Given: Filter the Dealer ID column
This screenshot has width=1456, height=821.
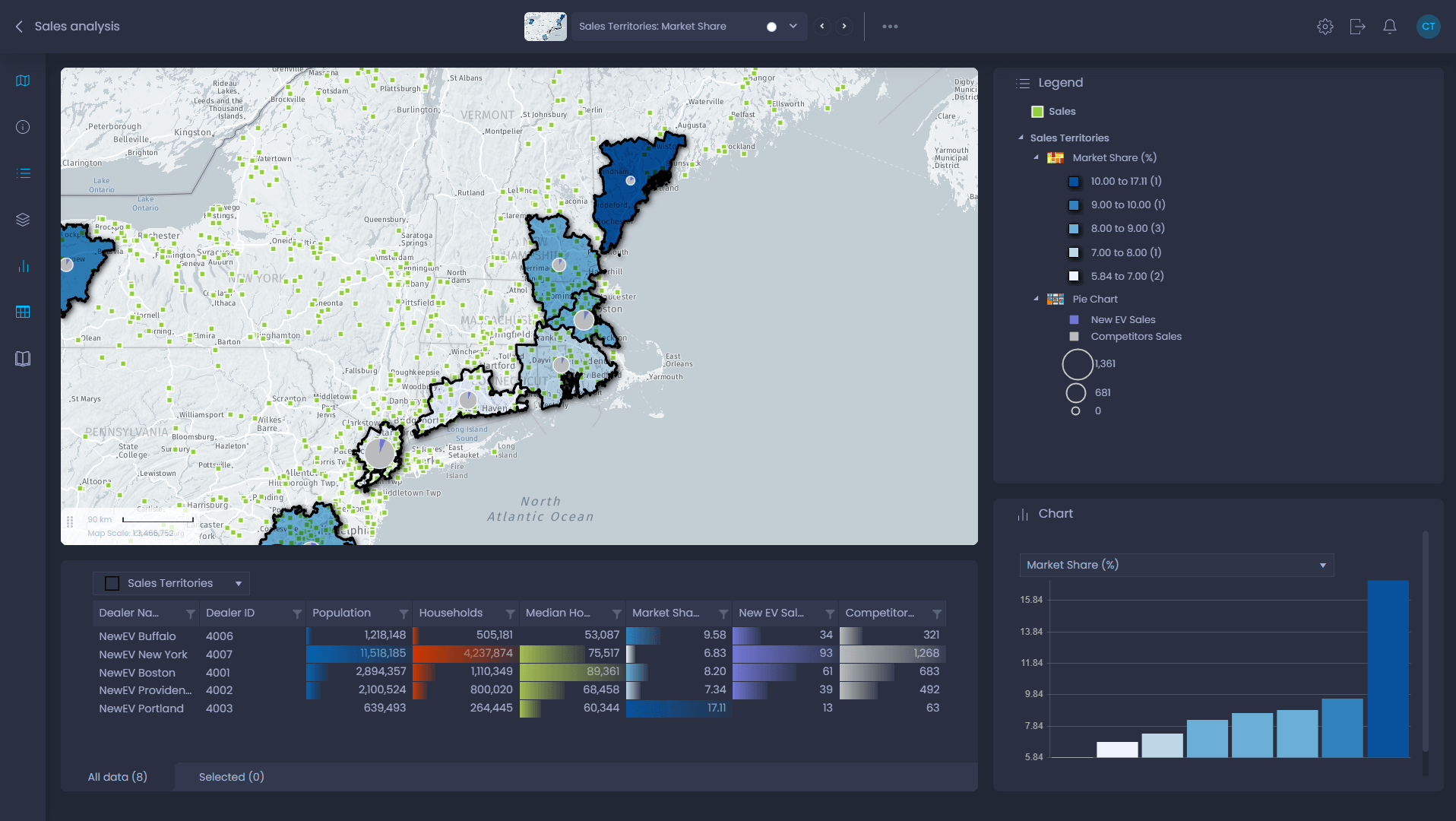Looking at the screenshot, I should pyautogui.click(x=297, y=613).
